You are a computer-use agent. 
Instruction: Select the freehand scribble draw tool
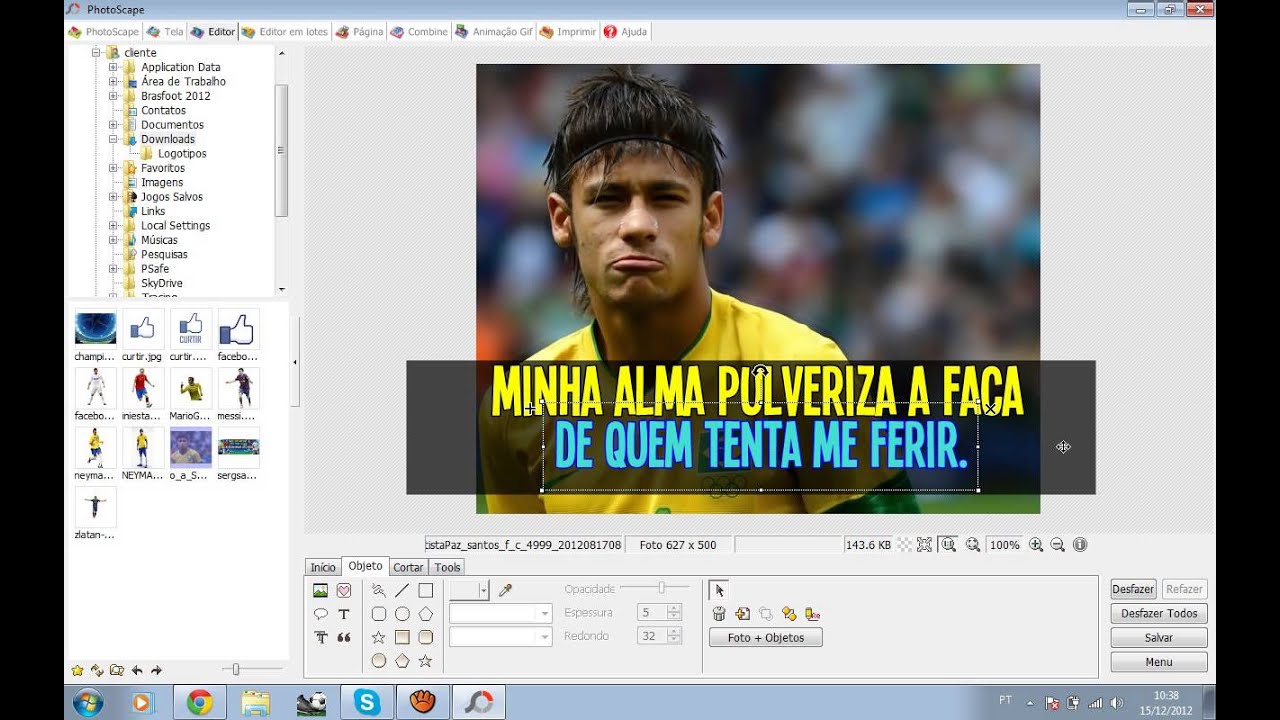(x=378, y=590)
